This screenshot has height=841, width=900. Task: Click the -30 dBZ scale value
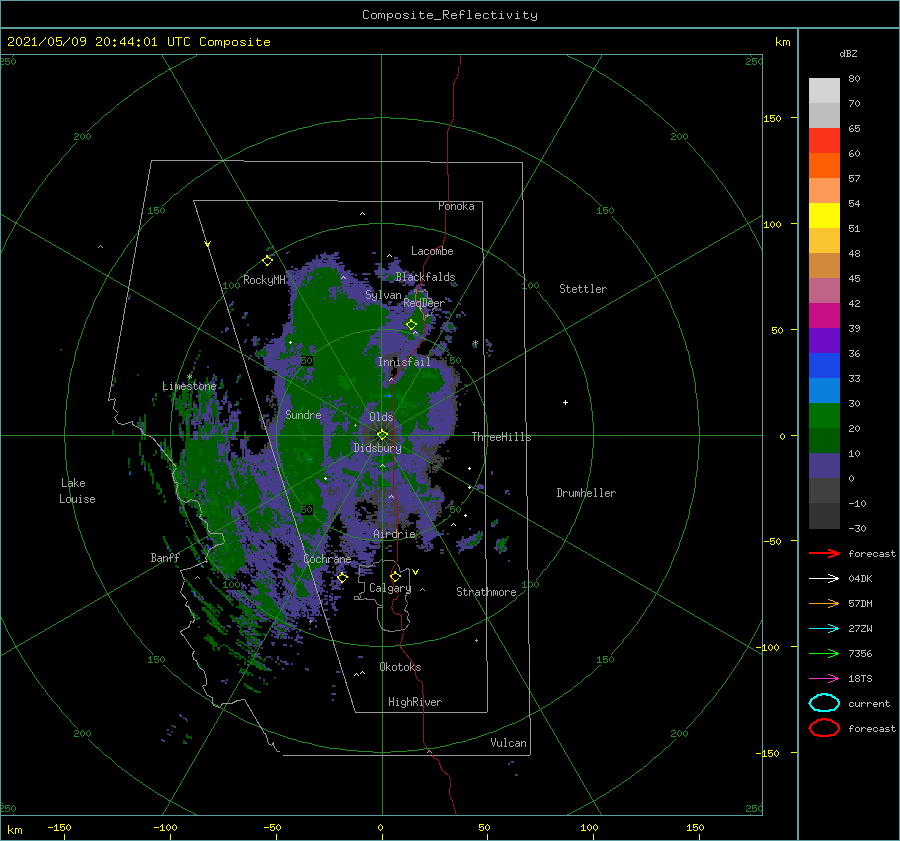857,528
